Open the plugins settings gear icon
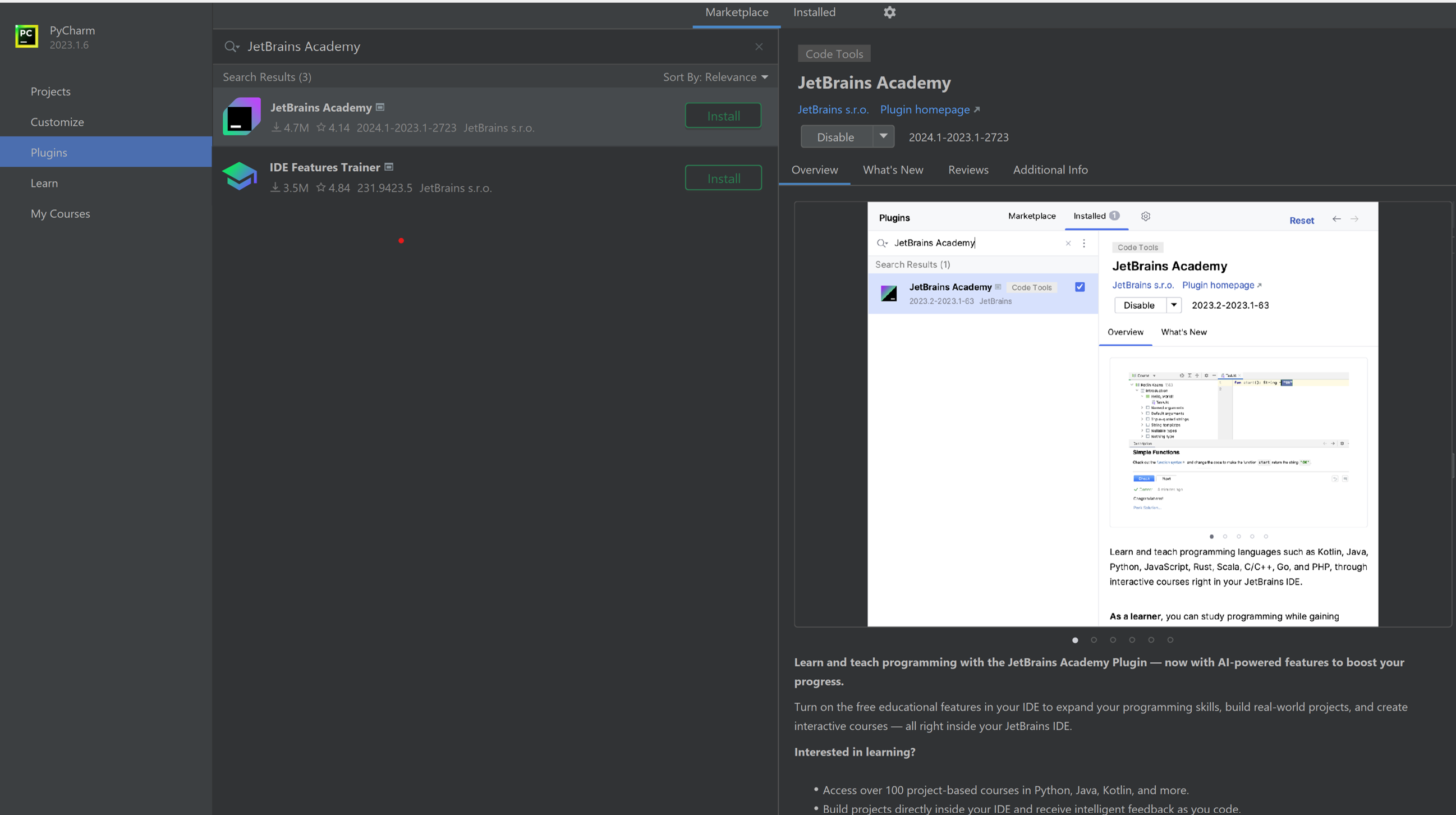 [890, 12]
